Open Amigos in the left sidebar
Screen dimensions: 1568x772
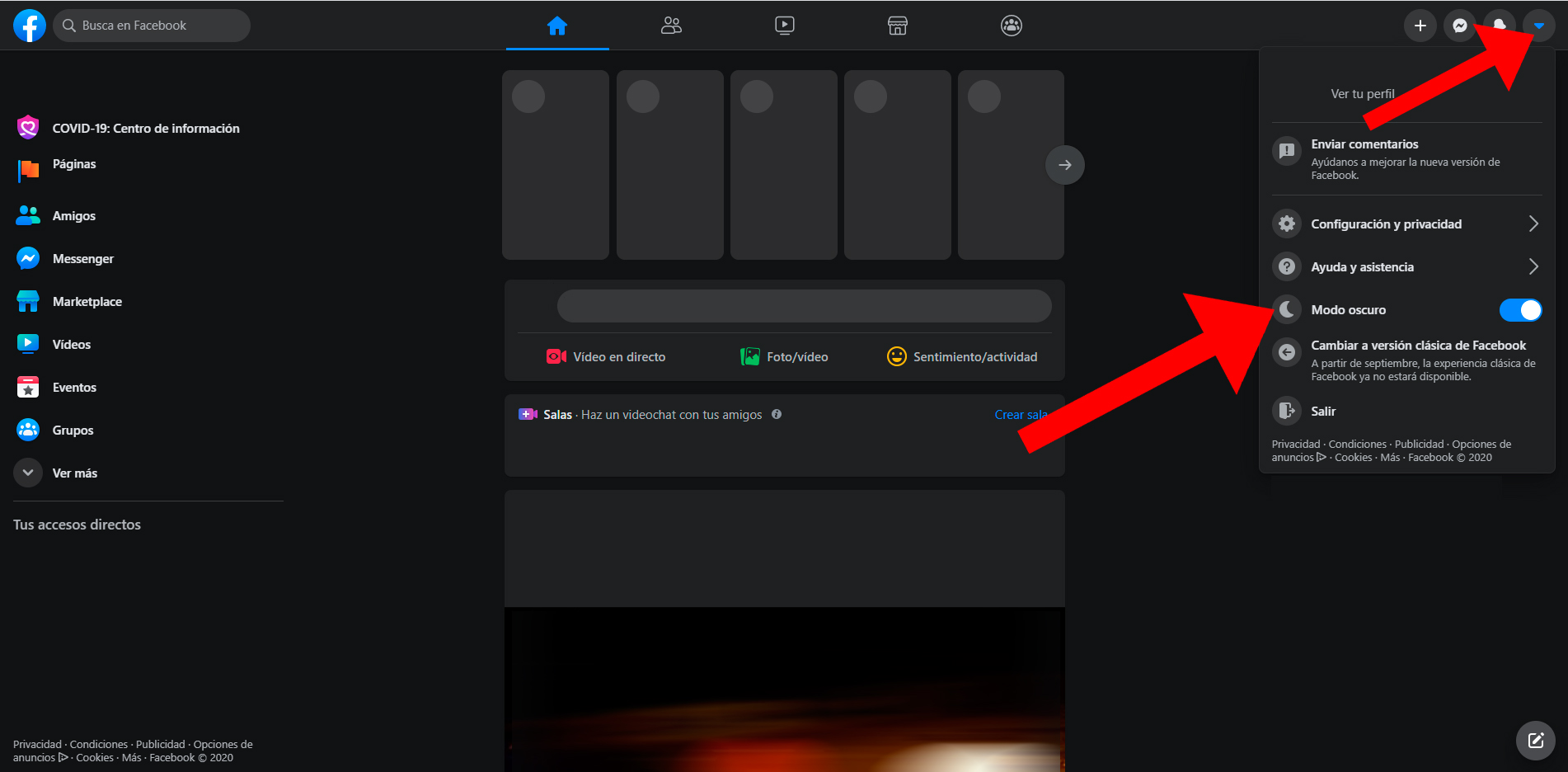[x=74, y=215]
